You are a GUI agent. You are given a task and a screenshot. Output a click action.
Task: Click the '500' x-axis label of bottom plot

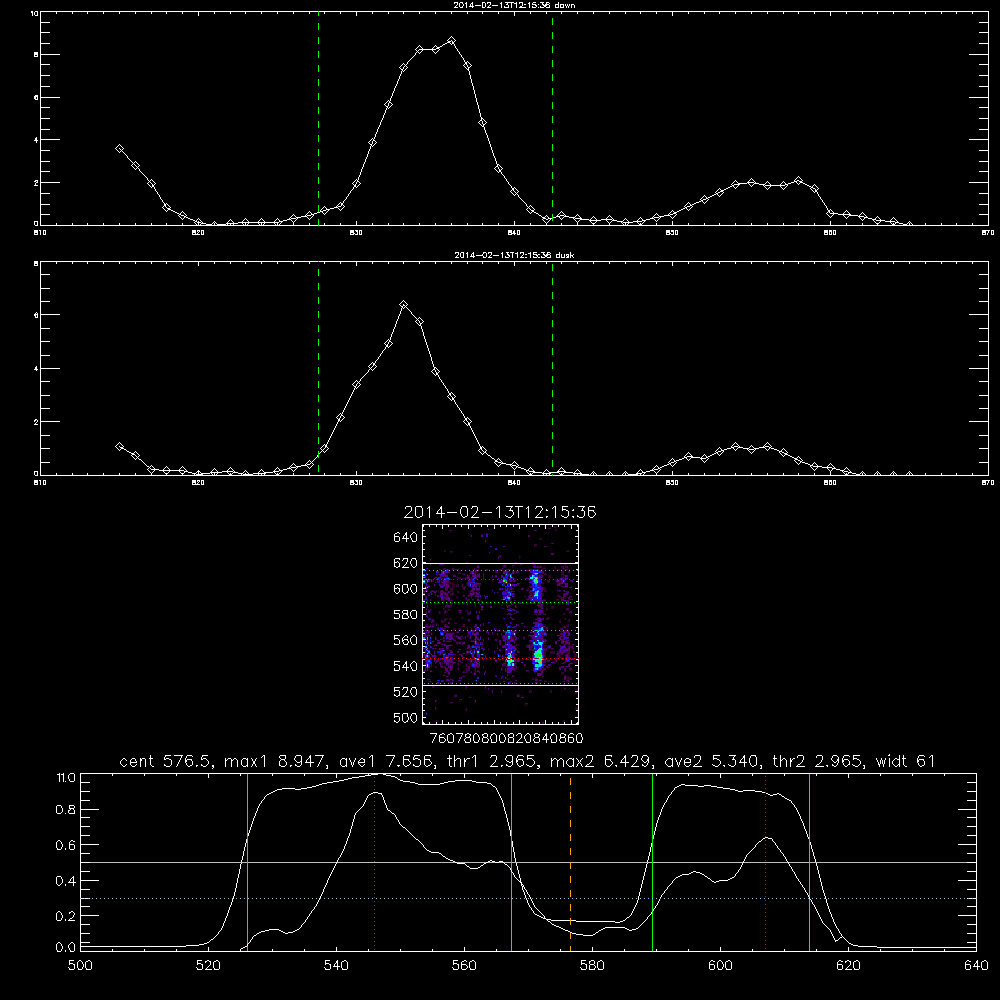(x=80, y=965)
